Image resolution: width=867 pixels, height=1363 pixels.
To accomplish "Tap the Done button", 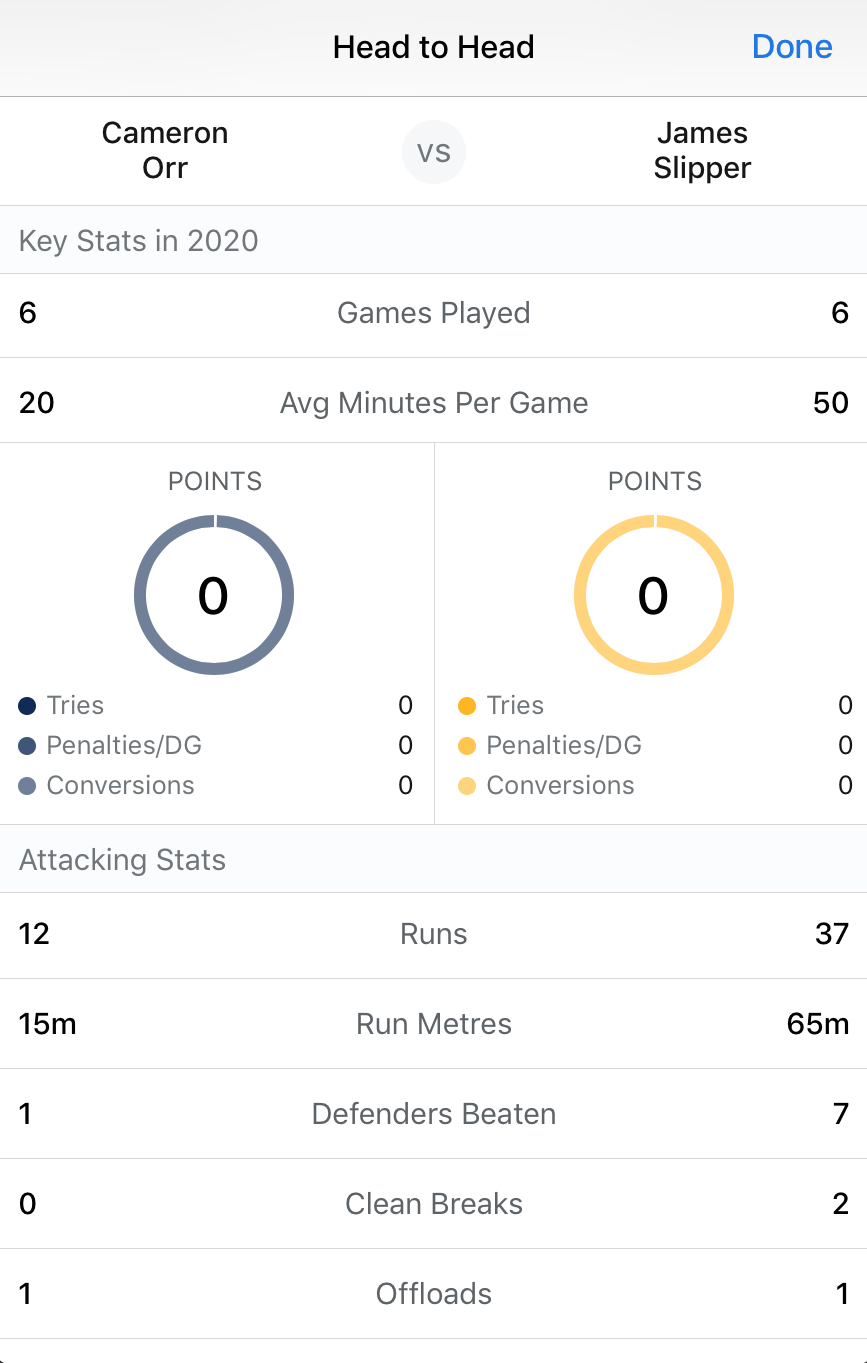I will [x=792, y=47].
